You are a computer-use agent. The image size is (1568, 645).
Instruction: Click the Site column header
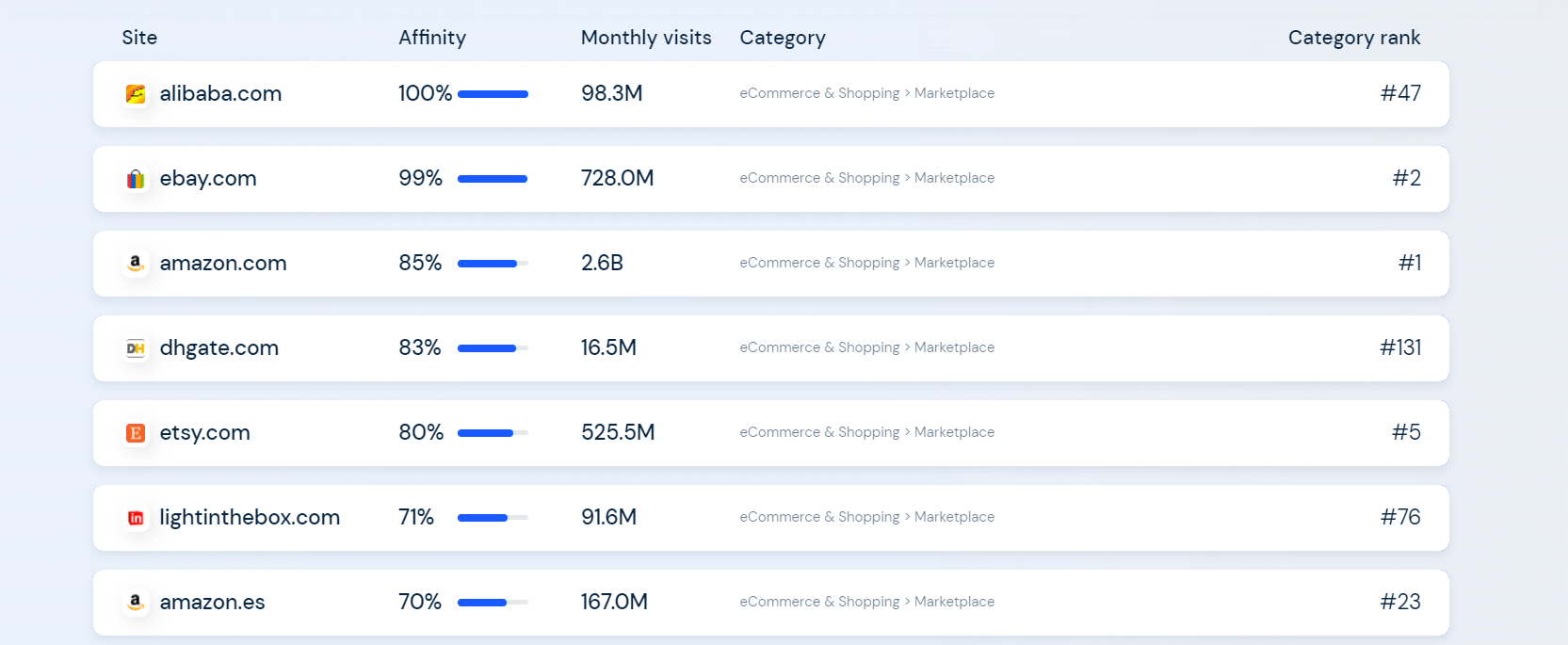pyautogui.click(x=139, y=38)
